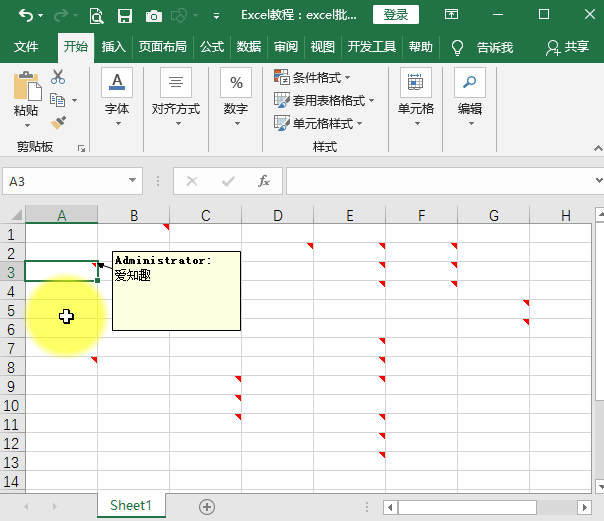This screenshot has height=521, width=604.
Task: Click the 登录 sign-in button
Action: pyautogui.click(x=396, y=15)
